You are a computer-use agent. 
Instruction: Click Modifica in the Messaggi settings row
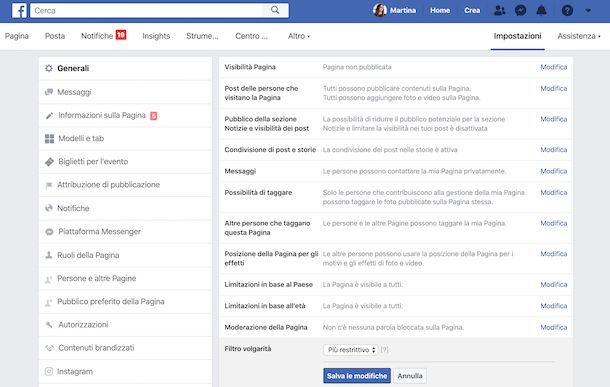pyautogui.click(x=554, y=171)
